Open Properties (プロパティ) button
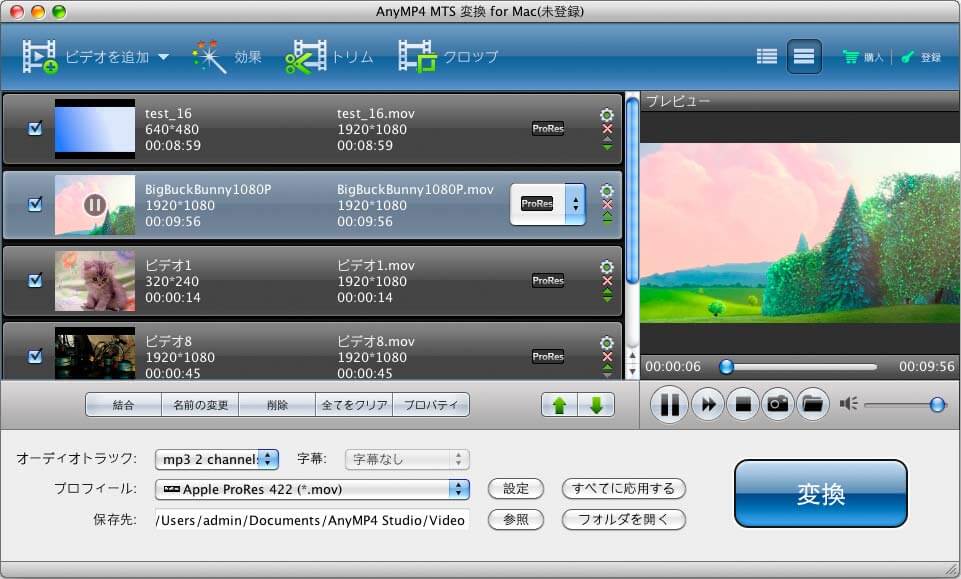Image resolution: width=961 pixels, height=579 pixels. [431, 405]
